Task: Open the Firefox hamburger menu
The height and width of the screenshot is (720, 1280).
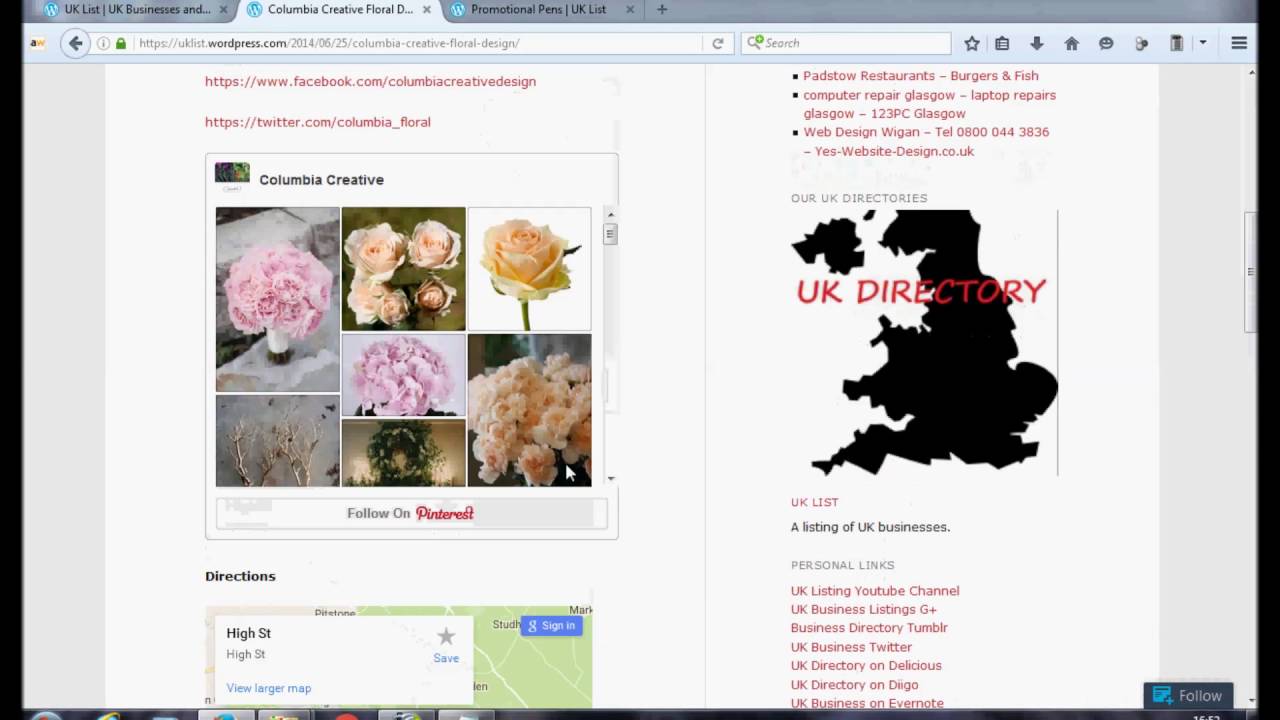Action: tap(1239, 43)
